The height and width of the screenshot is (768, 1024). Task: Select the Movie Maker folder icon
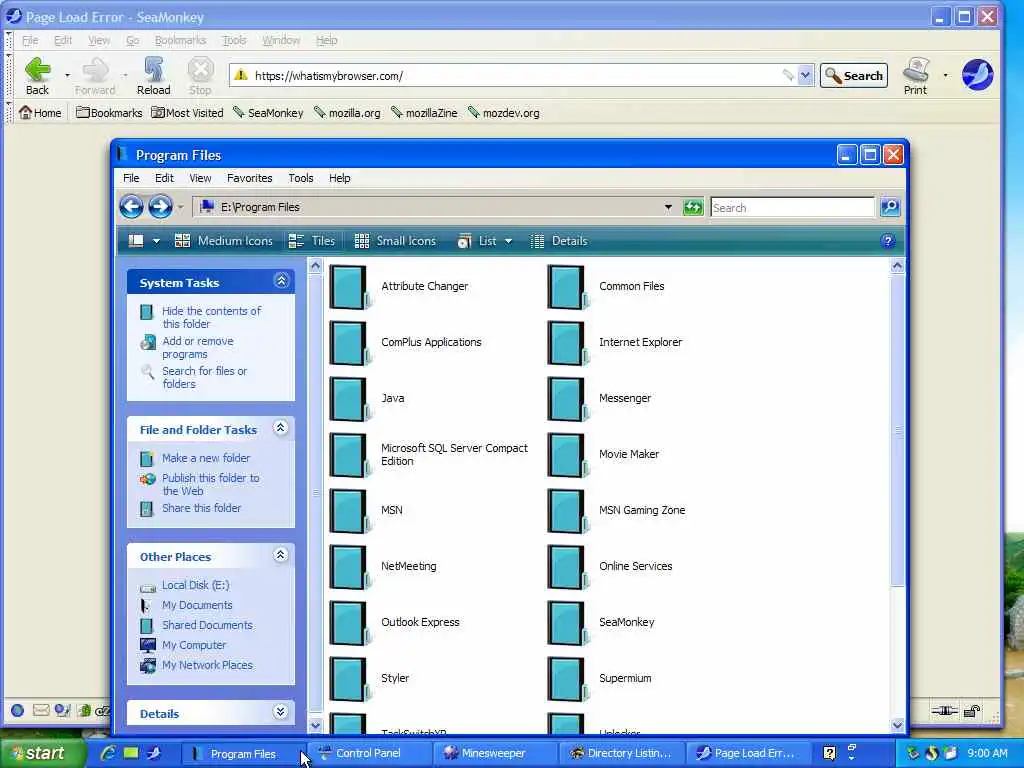click(566, 455)
